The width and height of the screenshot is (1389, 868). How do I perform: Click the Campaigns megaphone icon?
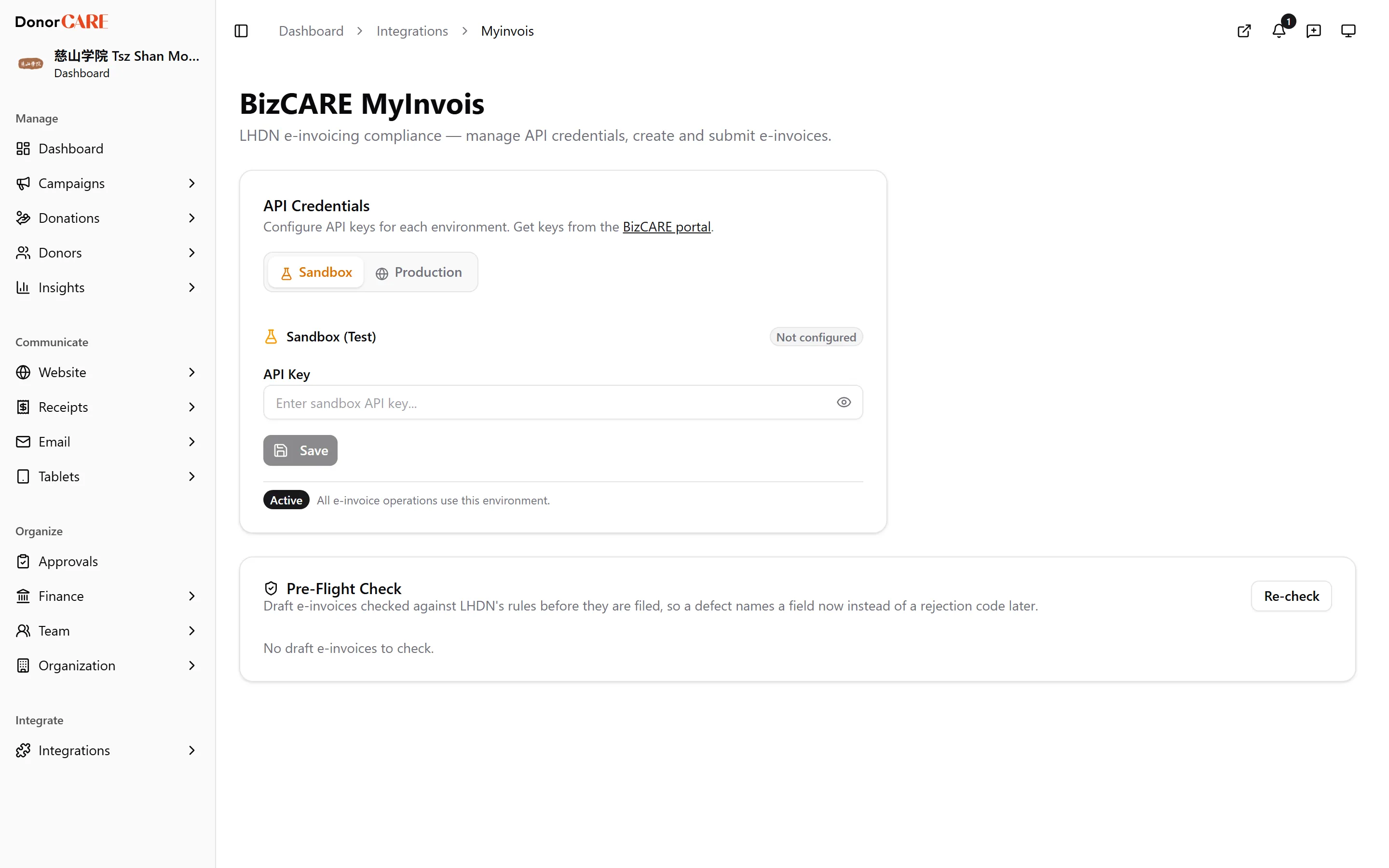point(23,184)
